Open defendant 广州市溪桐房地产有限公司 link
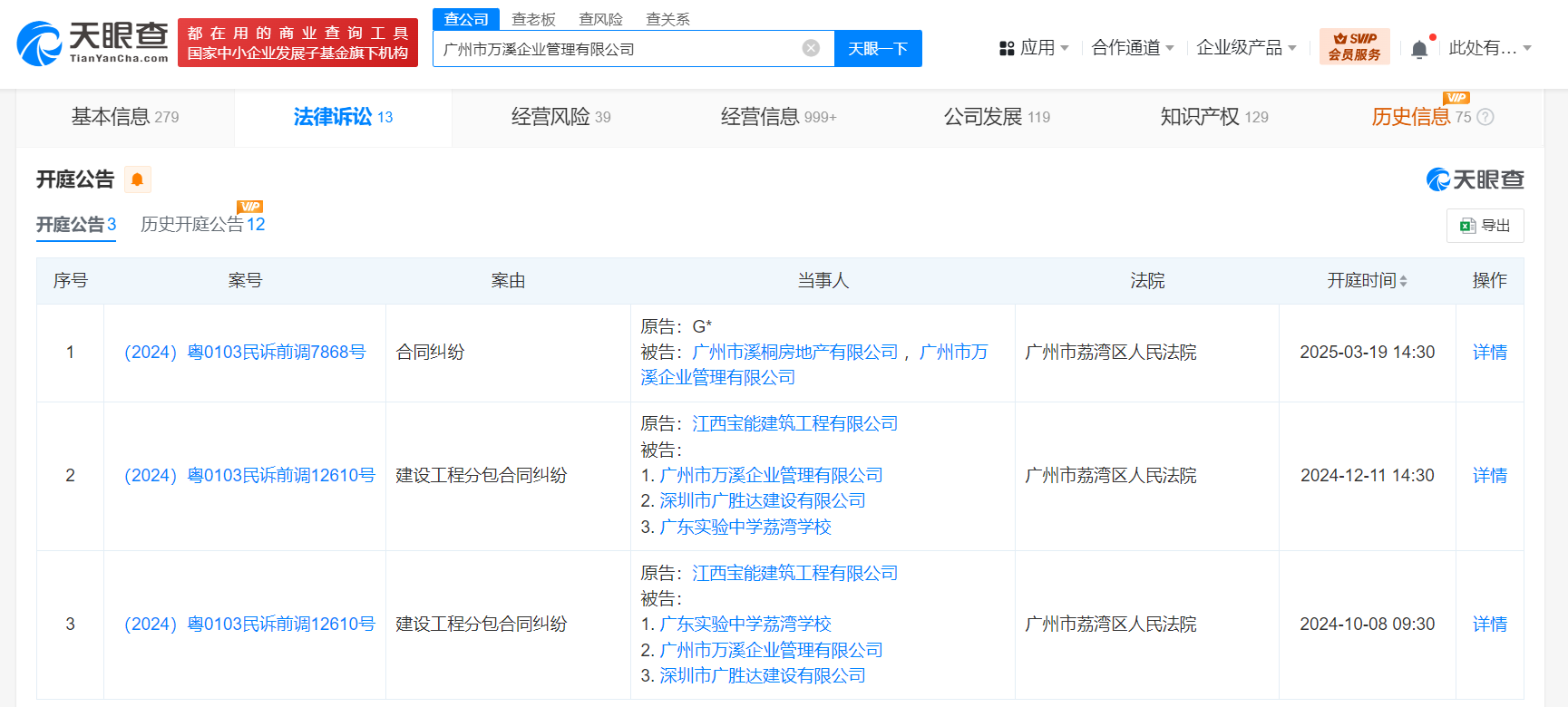The height and width of the screenshot is (707, 1568). pyautogui.click(x=795, y=352)
